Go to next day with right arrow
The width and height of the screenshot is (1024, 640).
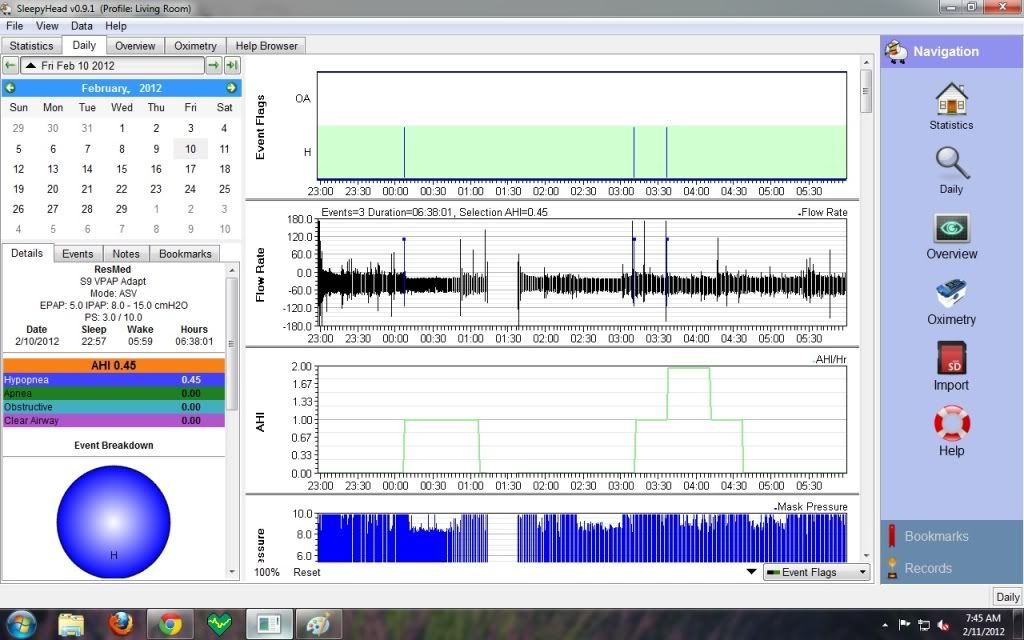tap(214, 65)
